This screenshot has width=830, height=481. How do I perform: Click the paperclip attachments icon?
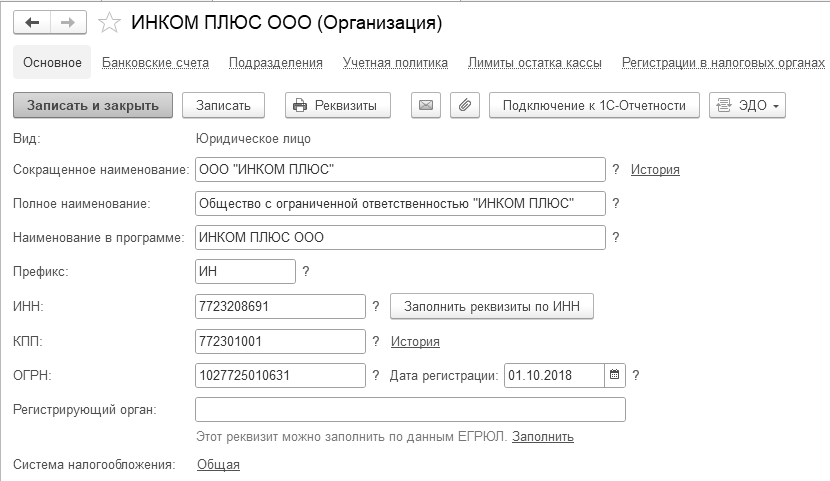pyautogui.click(x=464, y=105)
